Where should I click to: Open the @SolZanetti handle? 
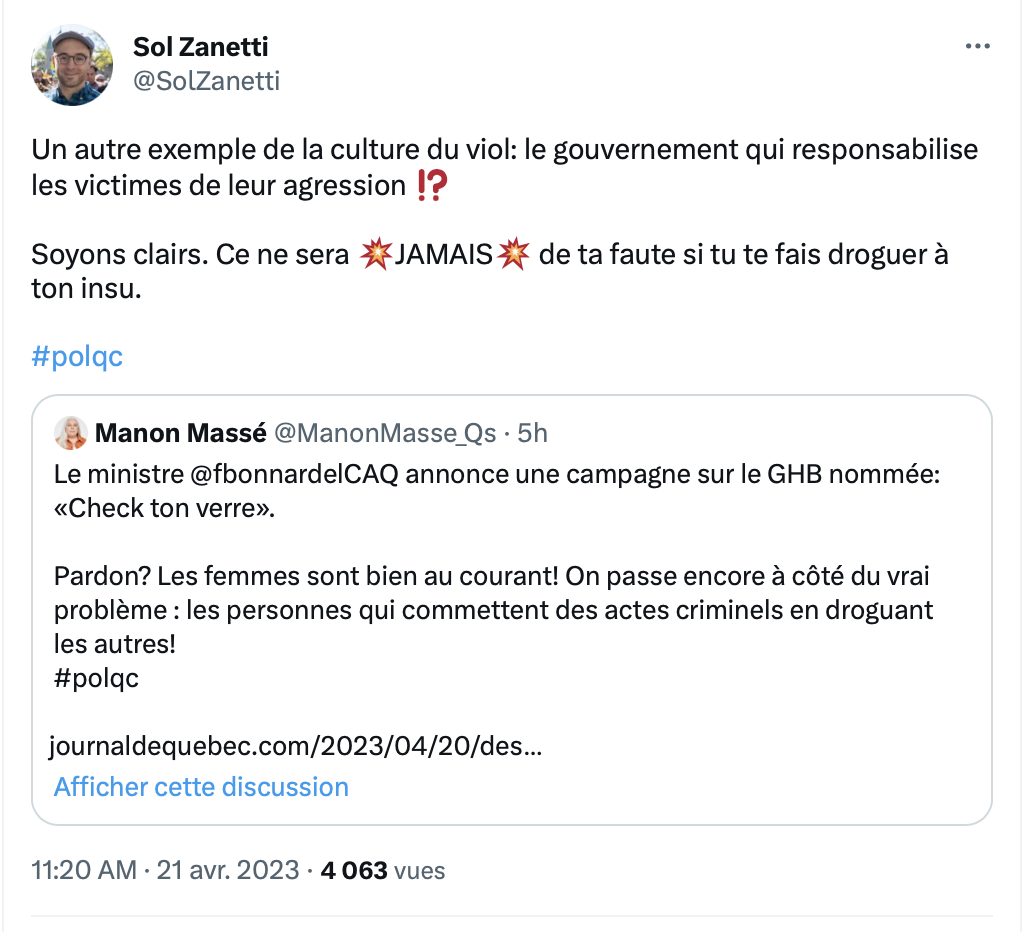pyautogui.click(x=206, y=81)
